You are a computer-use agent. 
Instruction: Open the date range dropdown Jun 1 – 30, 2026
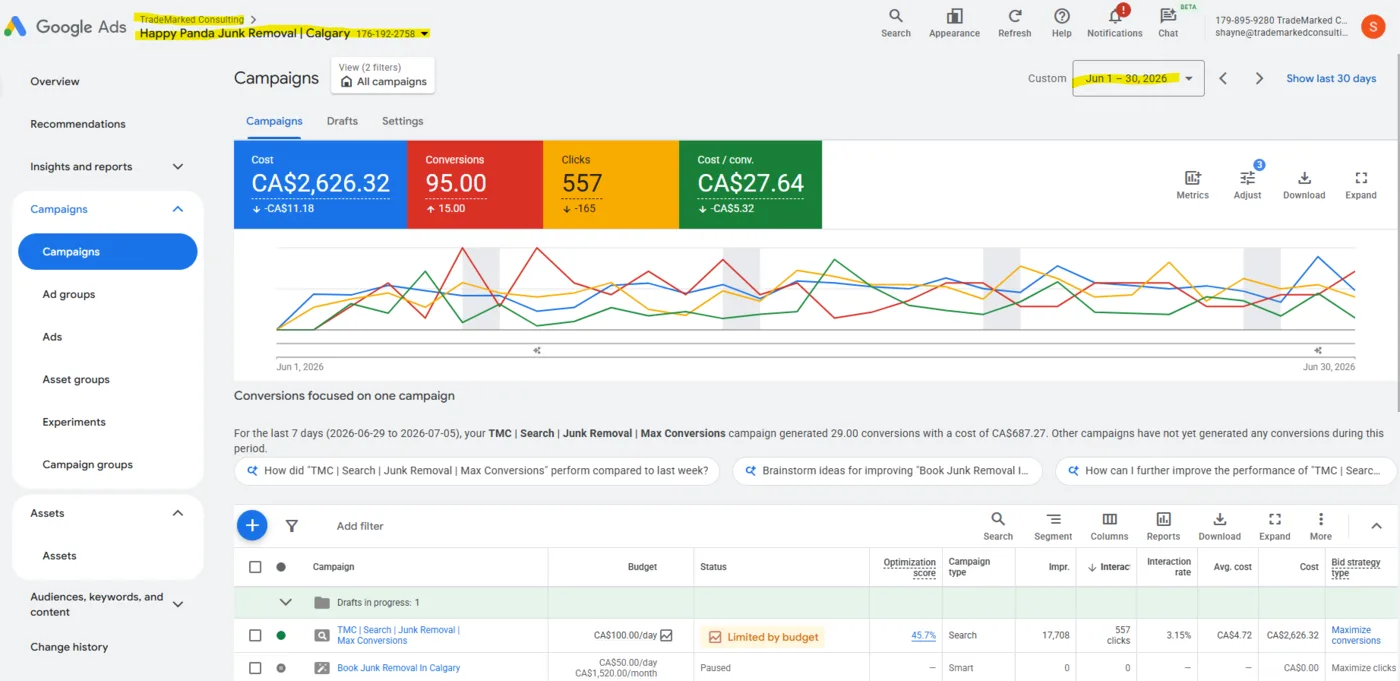pos(1138,78)
